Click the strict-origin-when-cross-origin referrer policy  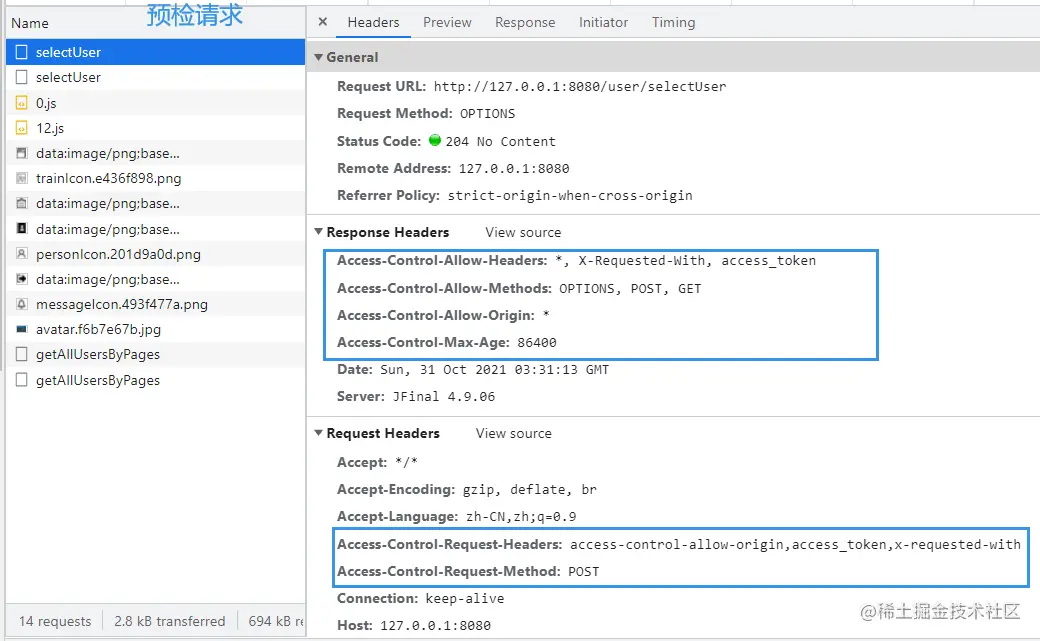(570, 196)
